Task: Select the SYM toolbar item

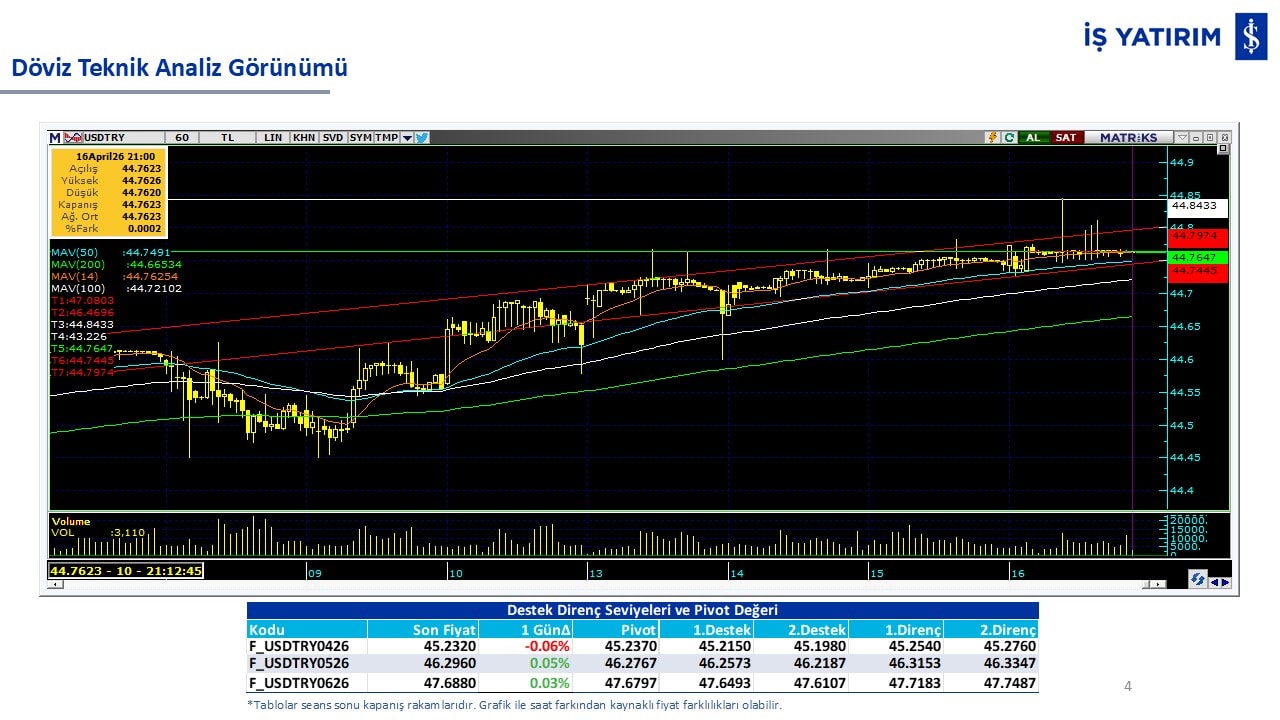Action: pos(360,138)
